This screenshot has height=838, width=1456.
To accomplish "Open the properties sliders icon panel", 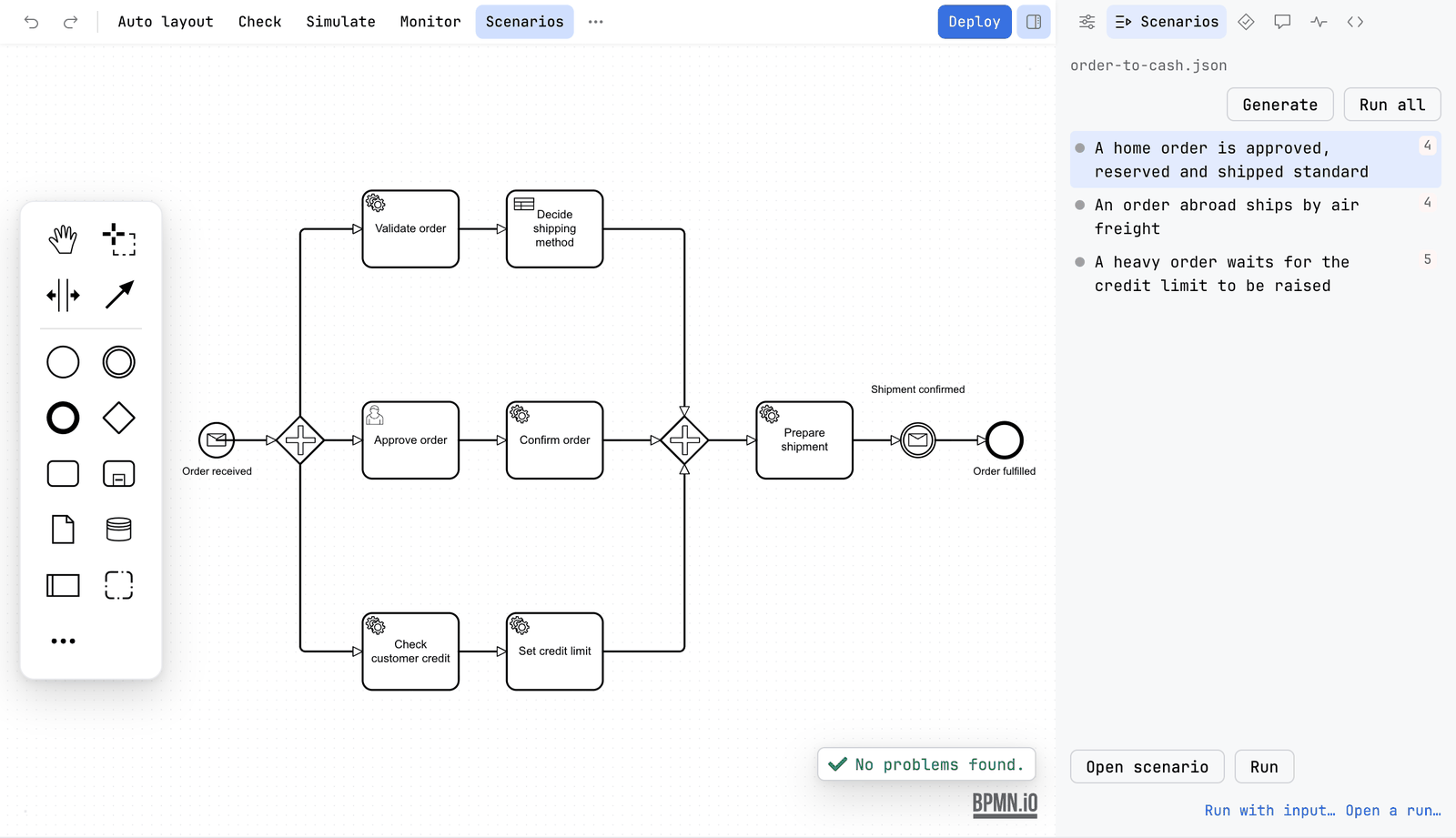I will coord(1087,22).
